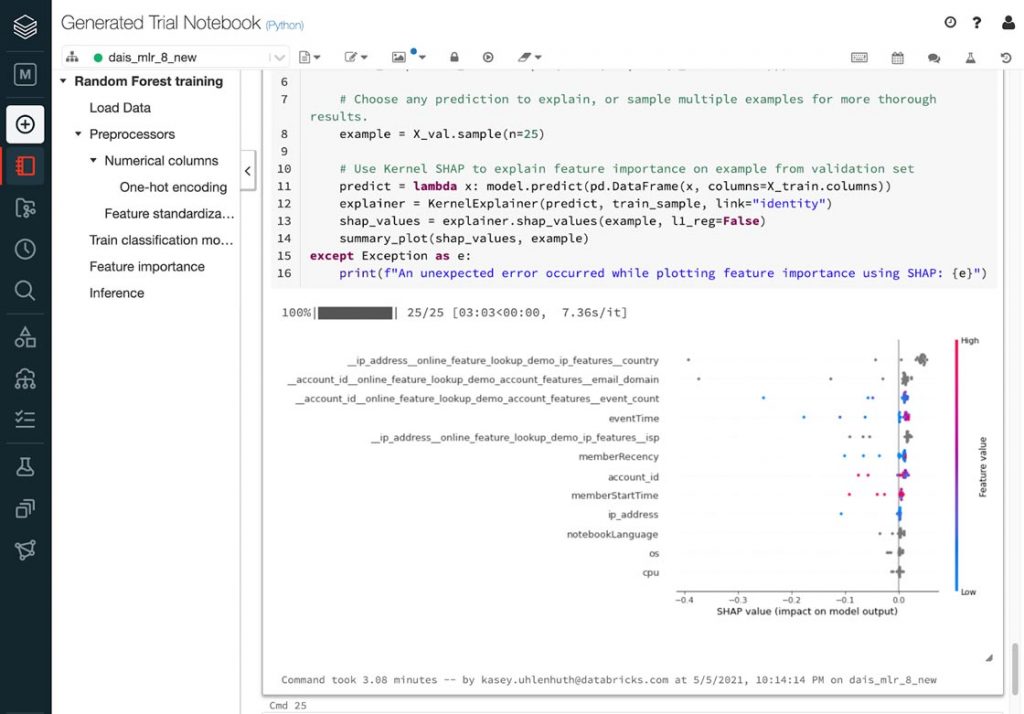1024x714 pixels.
Task: Click the notebook permissions lock icon
Action: tap(454, 58)
